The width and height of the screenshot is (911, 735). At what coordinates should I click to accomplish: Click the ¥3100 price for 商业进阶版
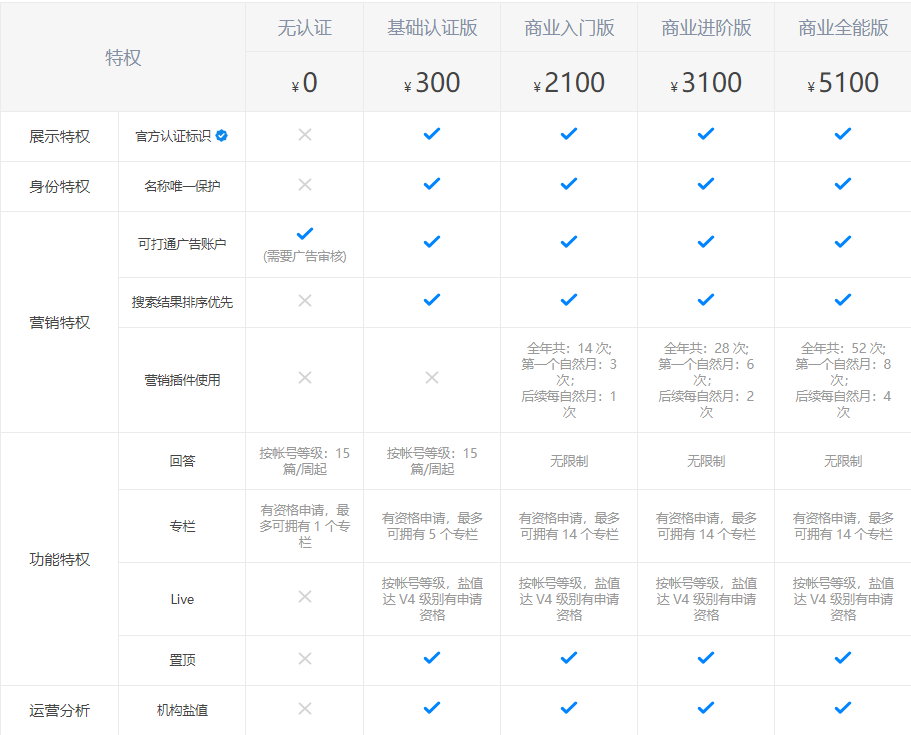pyautogui.click(x=706, y=83)
